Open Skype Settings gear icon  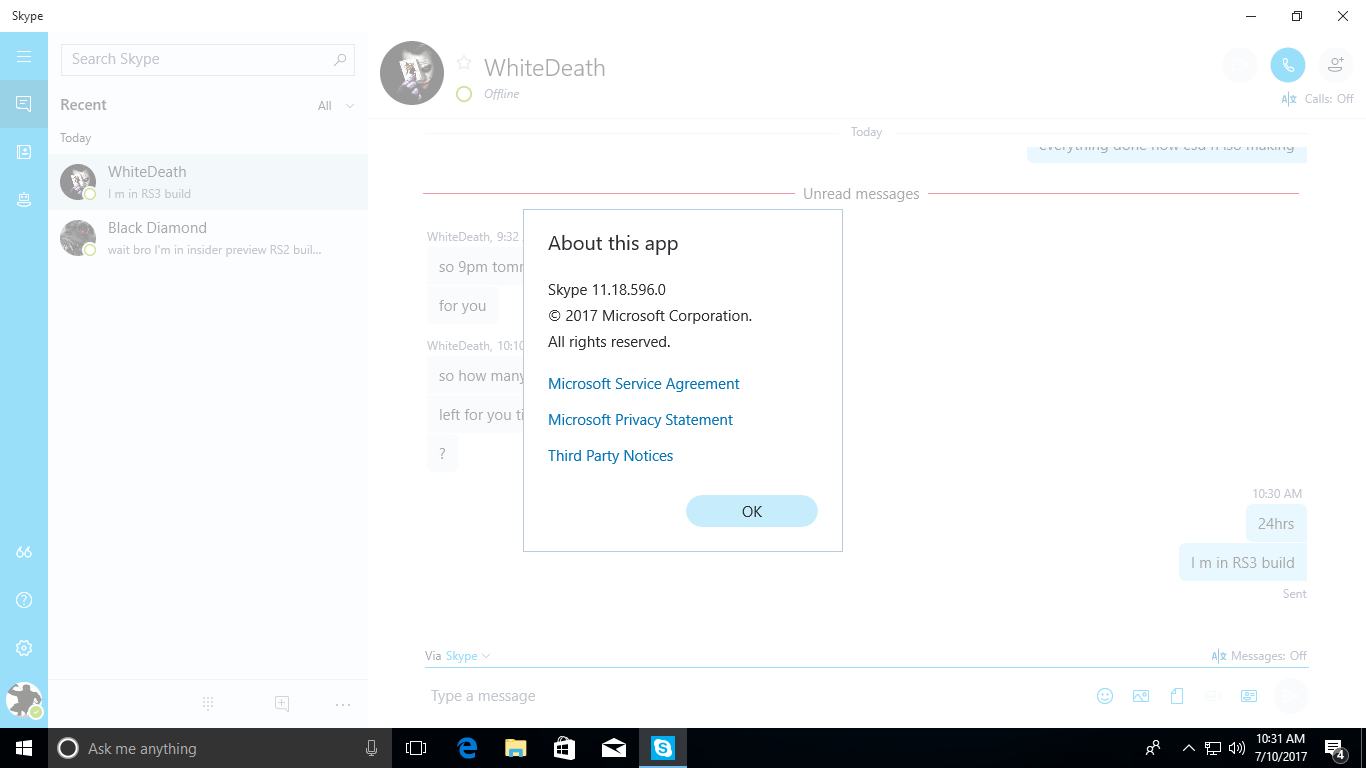[x=24, y=648]
